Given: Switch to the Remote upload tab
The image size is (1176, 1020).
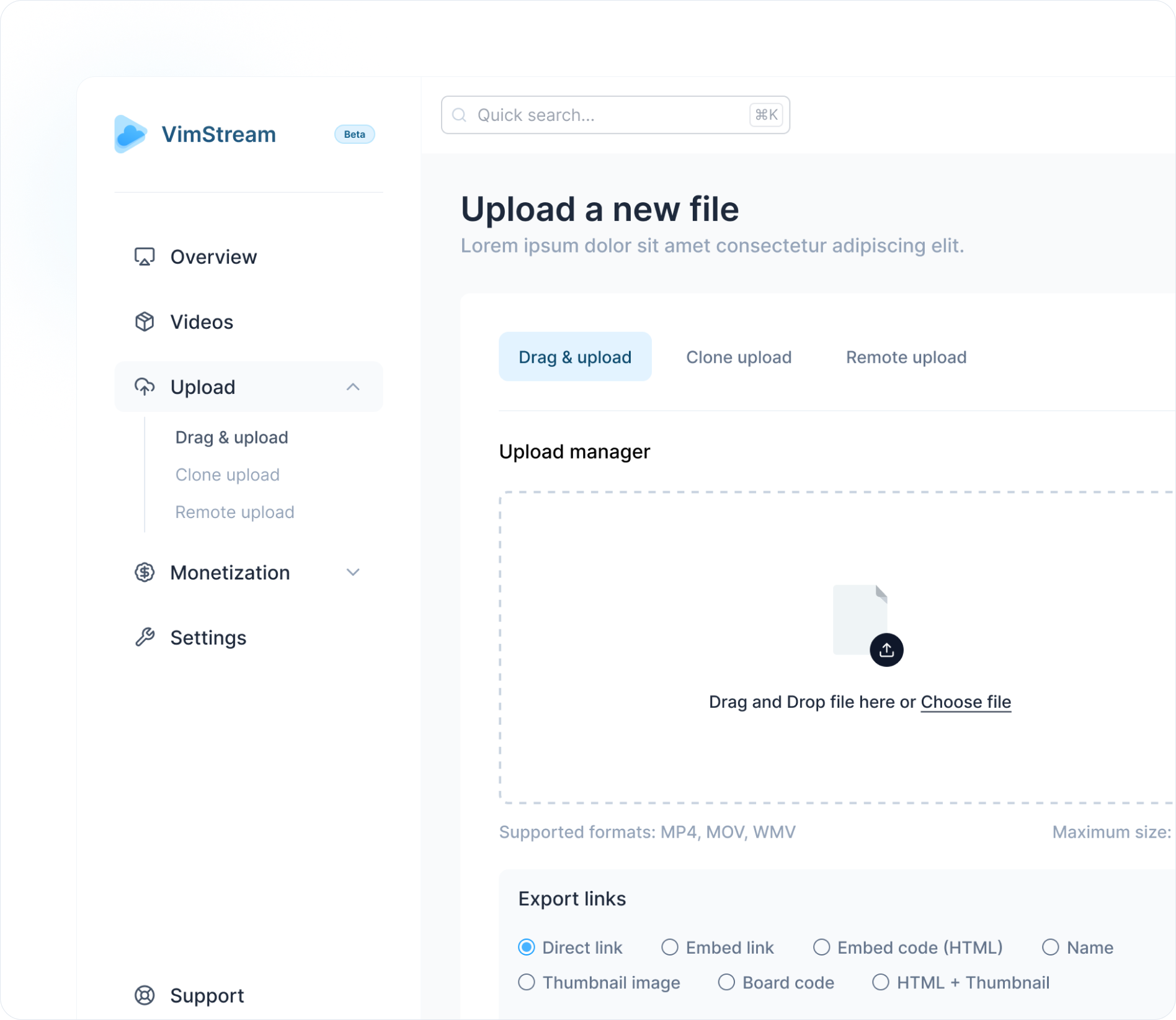Looking at the screenshot, I should tap(906, 357).
